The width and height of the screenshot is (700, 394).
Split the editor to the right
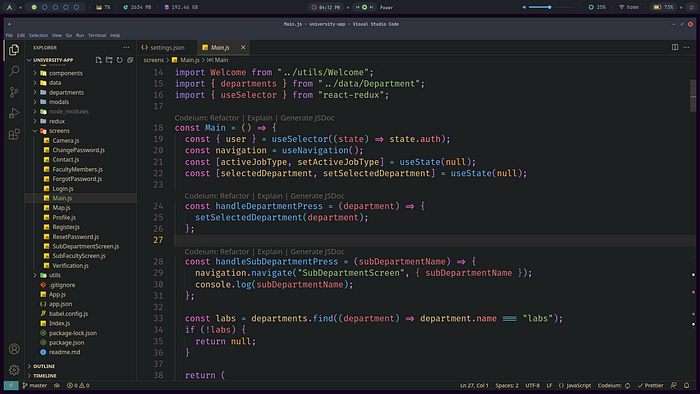coord(675,47)
